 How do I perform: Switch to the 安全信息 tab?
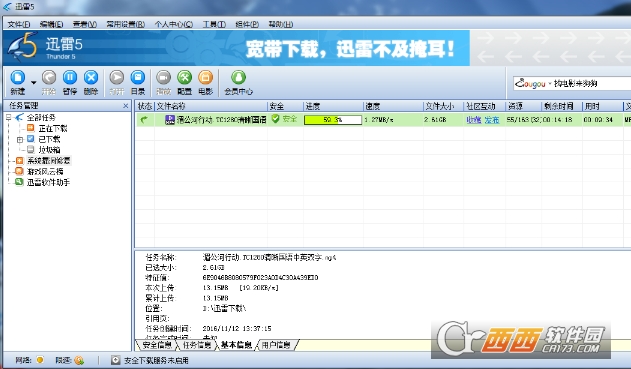click(x=157, y=345)
